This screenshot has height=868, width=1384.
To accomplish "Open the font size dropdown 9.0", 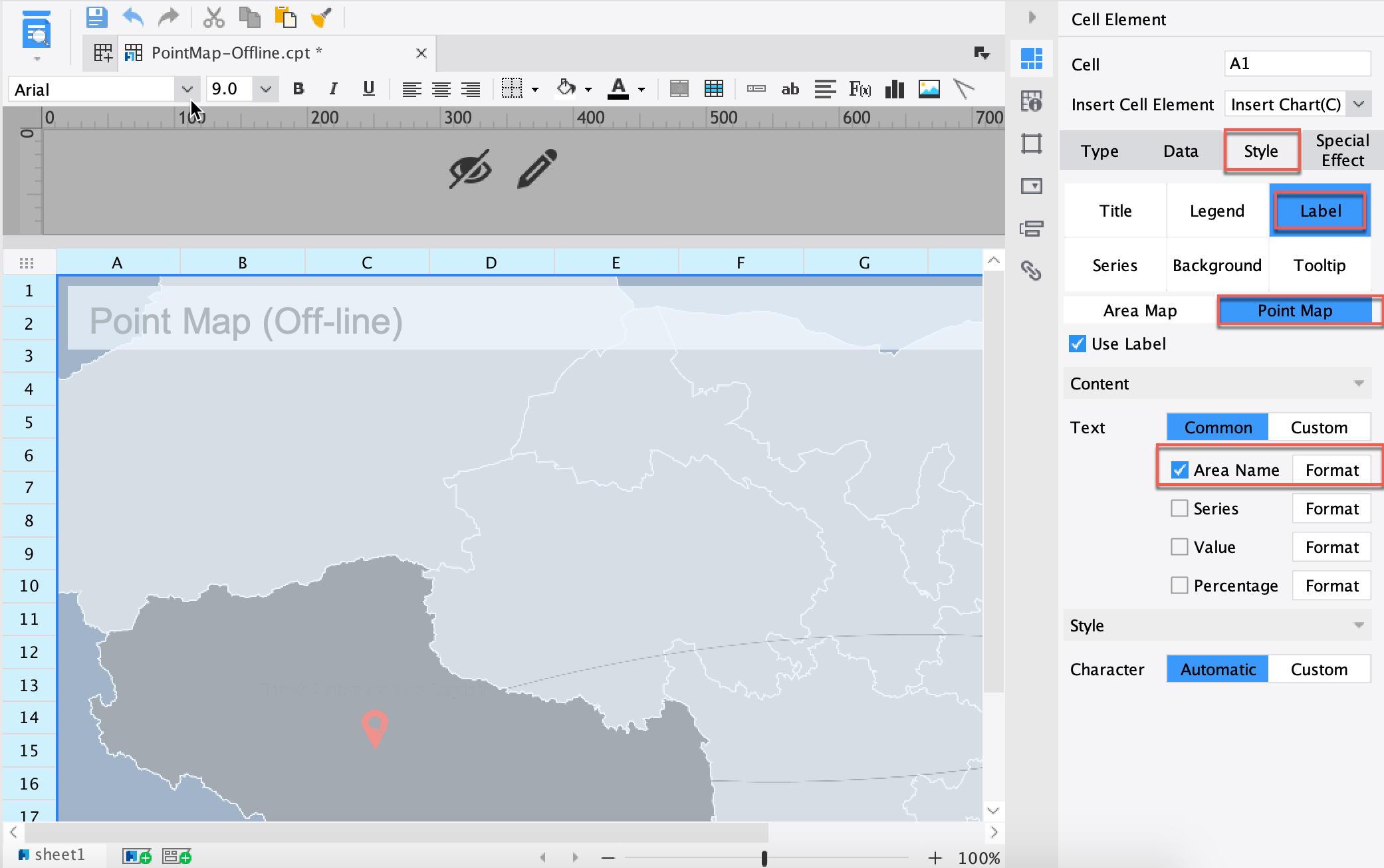I will click(x=266, y=89).
